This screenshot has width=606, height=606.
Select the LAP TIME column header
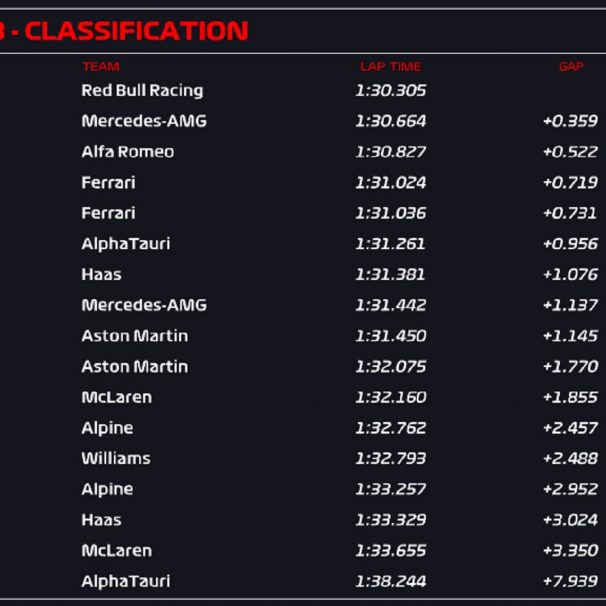coord(391,66)
